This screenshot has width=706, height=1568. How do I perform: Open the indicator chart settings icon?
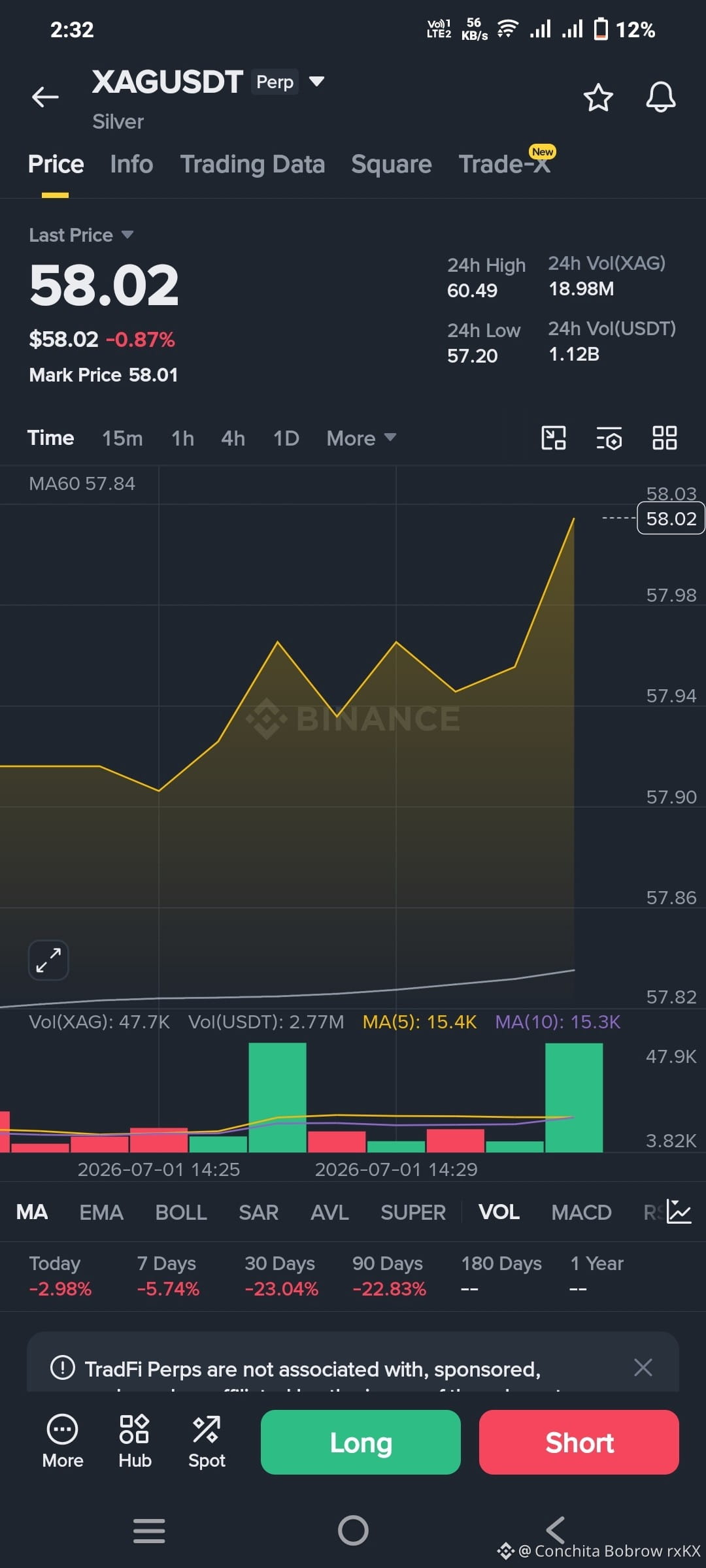click(679, 1211)
